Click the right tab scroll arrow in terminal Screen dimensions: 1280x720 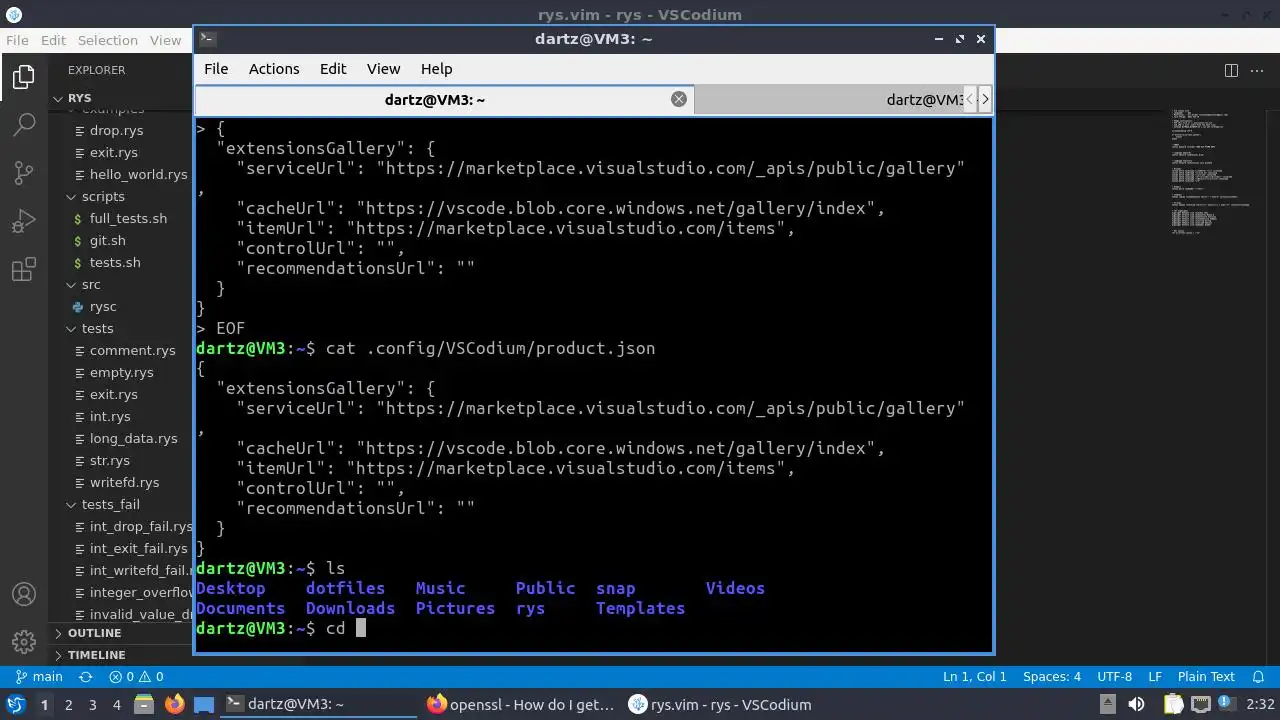985,99
